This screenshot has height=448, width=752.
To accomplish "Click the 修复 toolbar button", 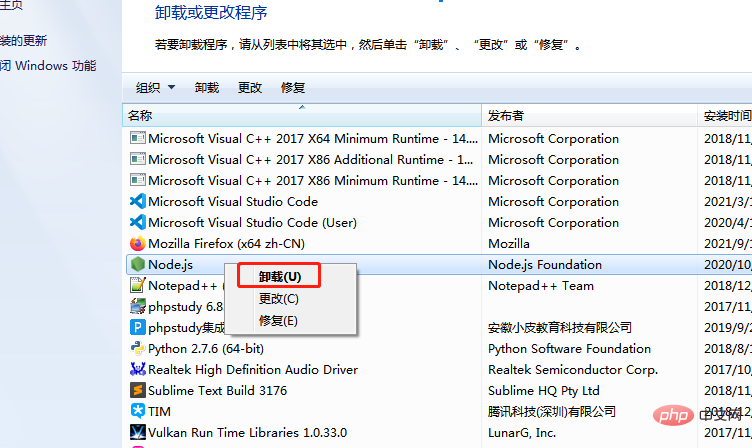I will [x=293, y=88].
